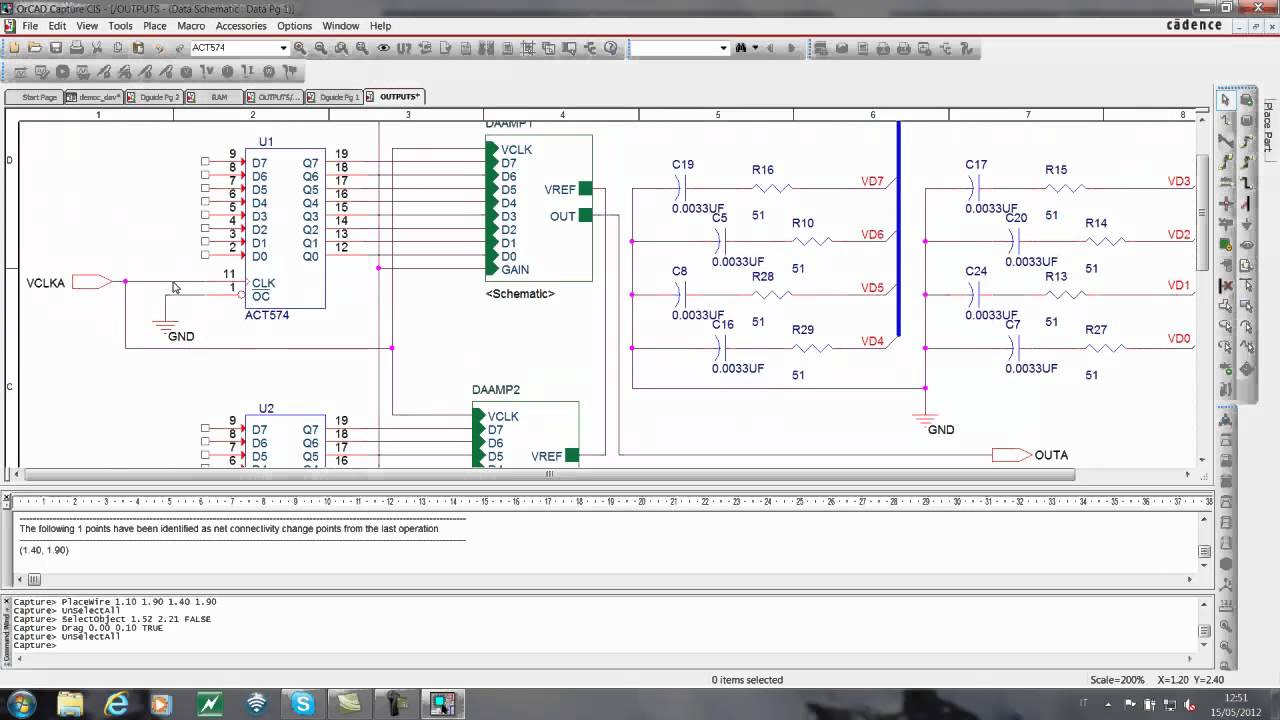
Task: Click the Windows Start button
Action: tap(21, 704)
